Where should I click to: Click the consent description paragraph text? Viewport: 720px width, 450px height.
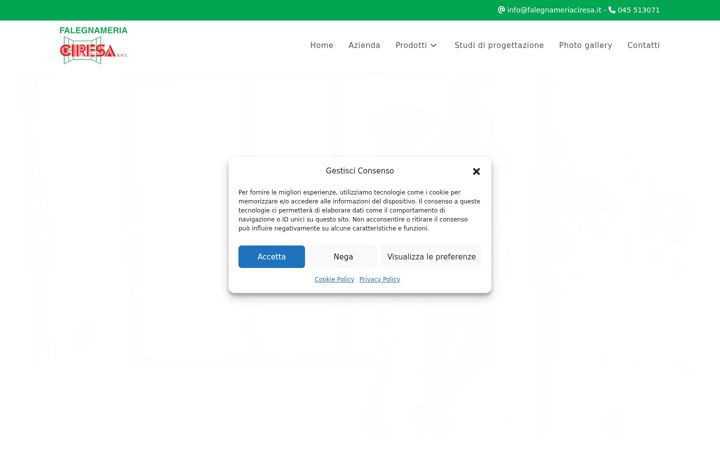coord(359,210)
